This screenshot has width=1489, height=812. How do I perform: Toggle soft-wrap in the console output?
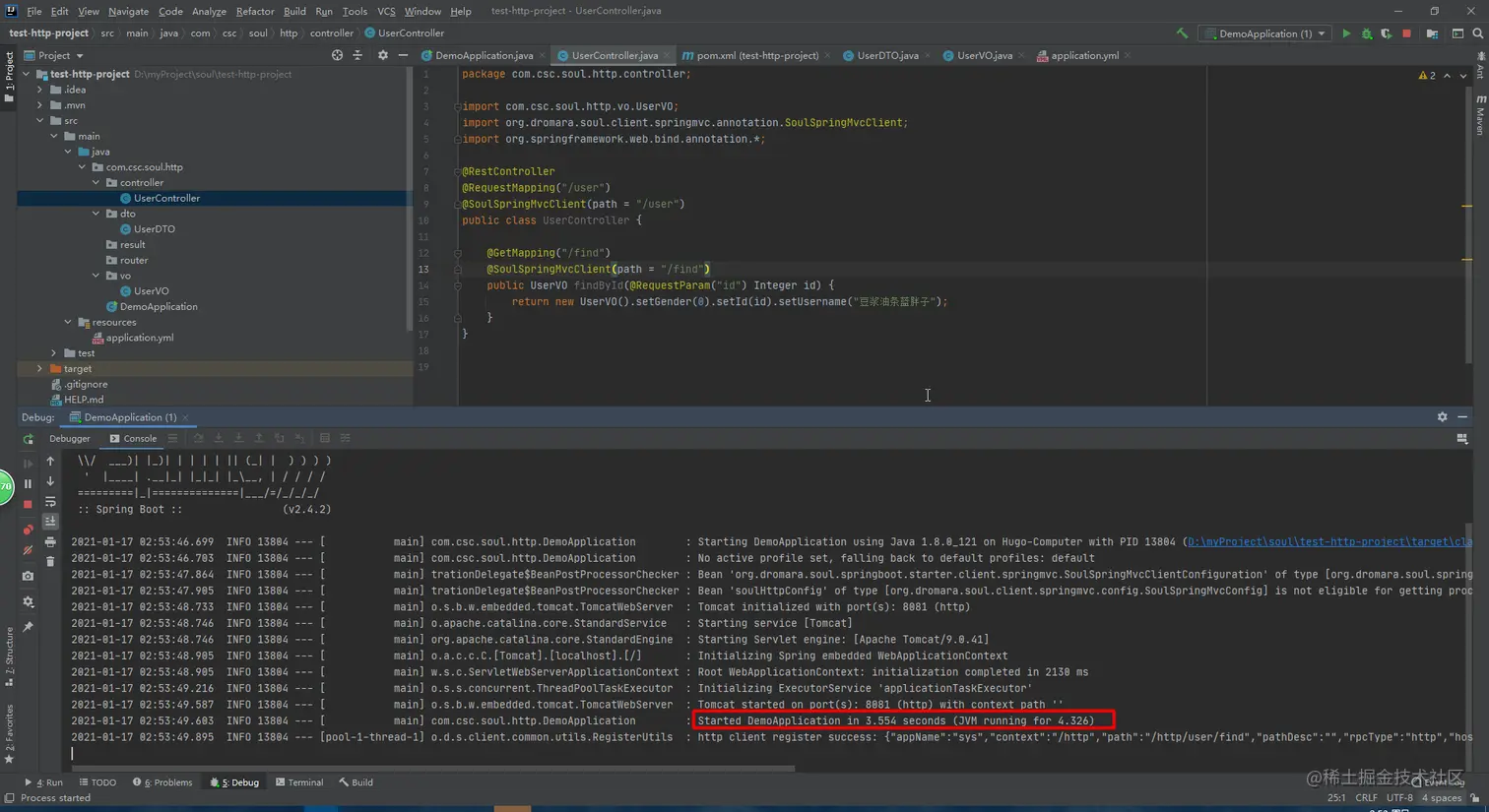click(50, 502)
